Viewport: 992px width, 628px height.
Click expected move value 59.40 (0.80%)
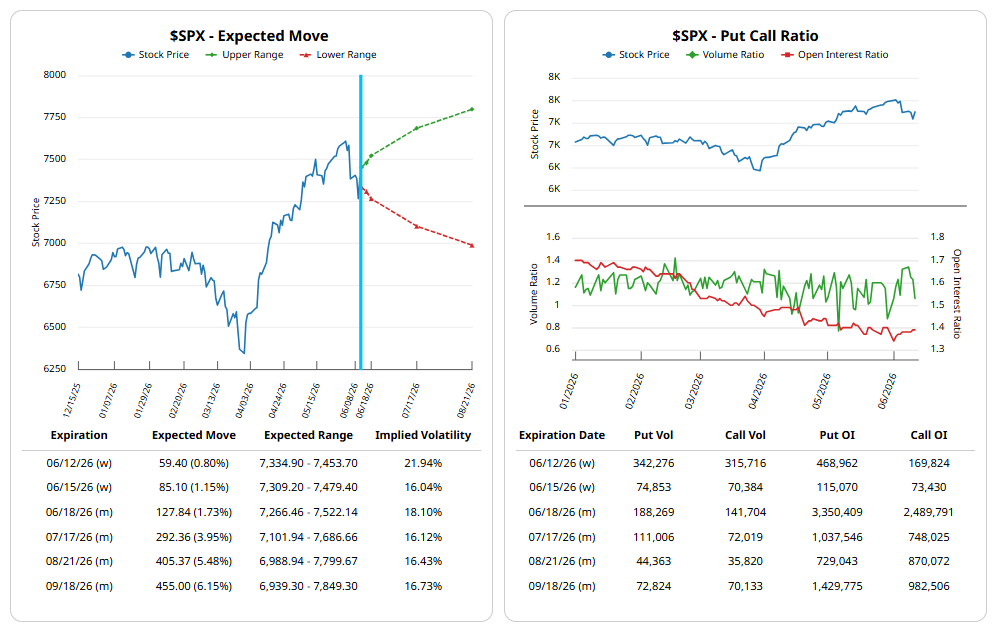coord(194,464)
